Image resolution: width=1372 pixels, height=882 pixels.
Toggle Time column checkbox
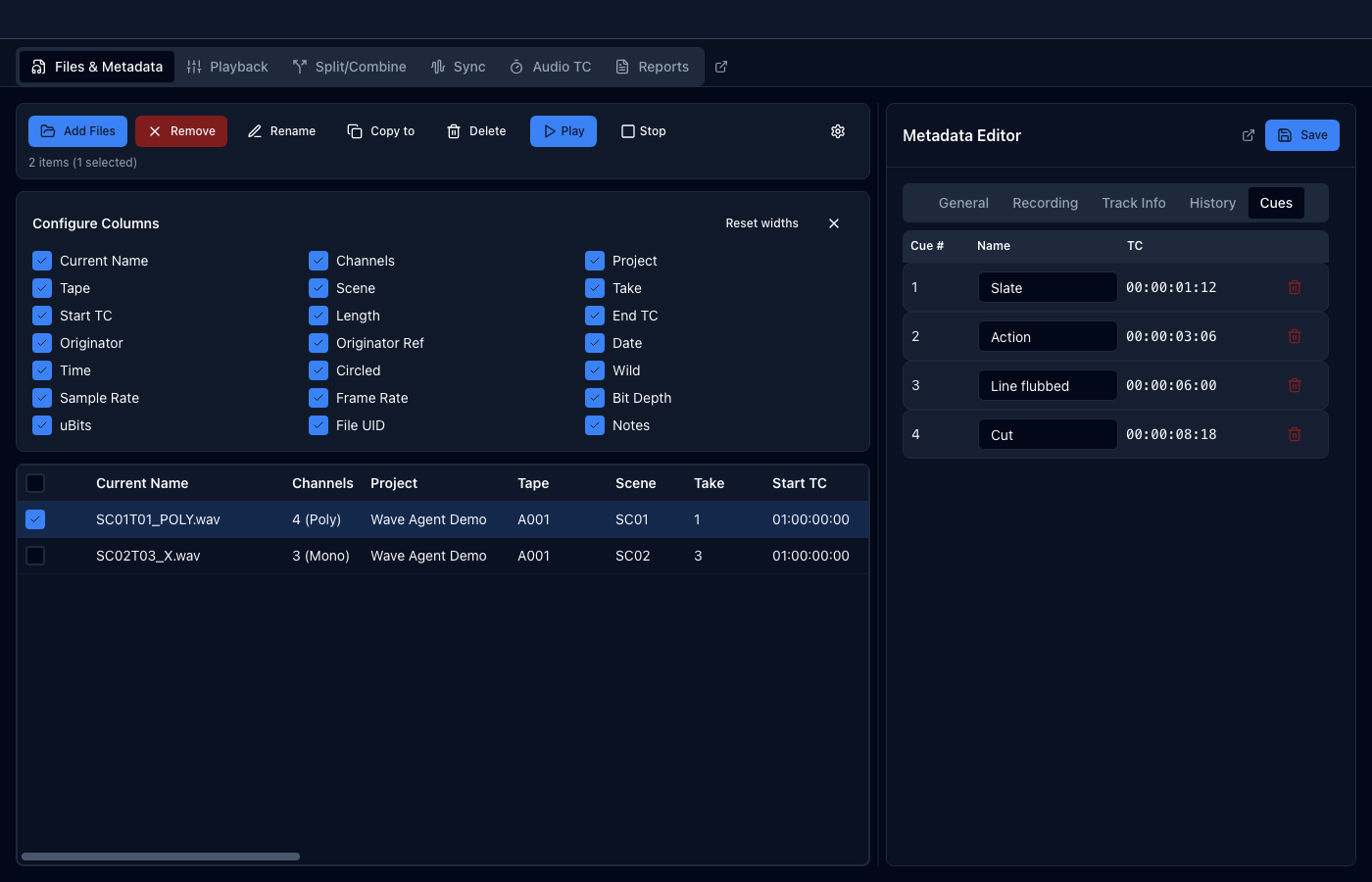pyautogui.click(x=42, y=370)
